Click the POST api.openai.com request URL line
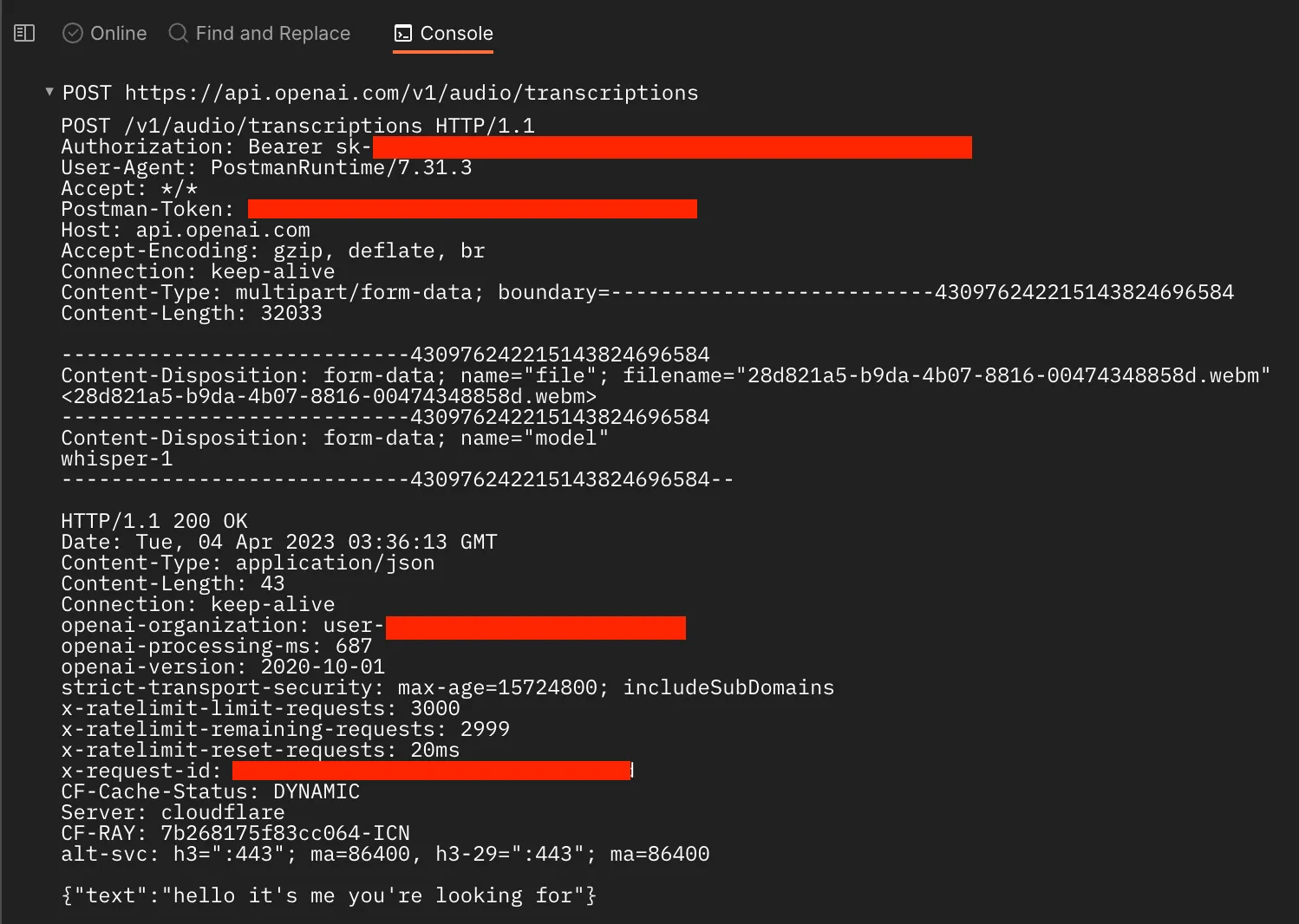The height and width of the screenshot is (924, 1299). pos(380,93)
